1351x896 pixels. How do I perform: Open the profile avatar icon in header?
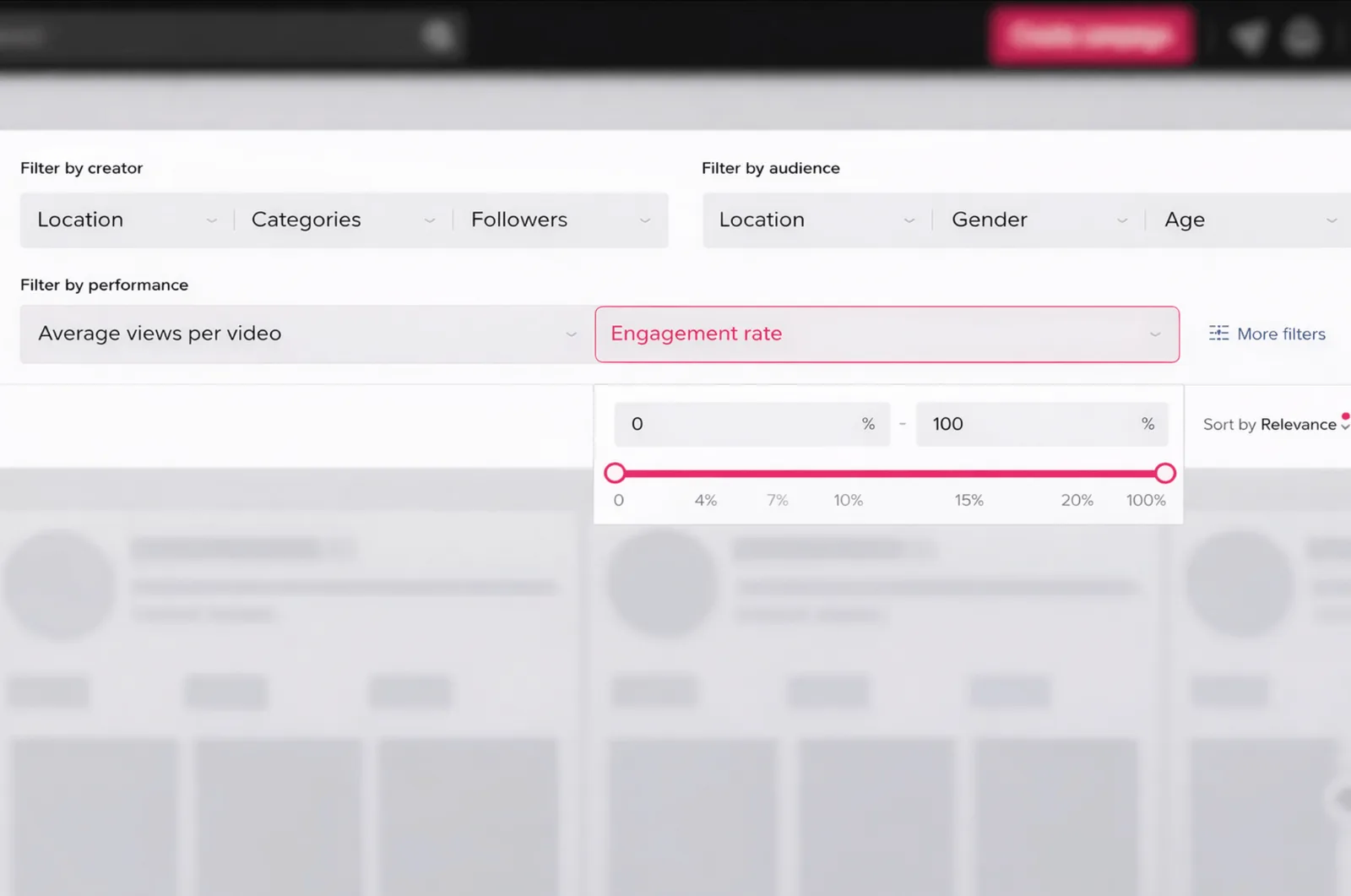tap(1301, 37)
